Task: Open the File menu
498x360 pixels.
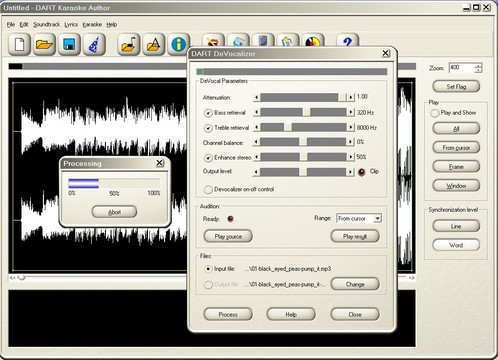Action: 11,24
